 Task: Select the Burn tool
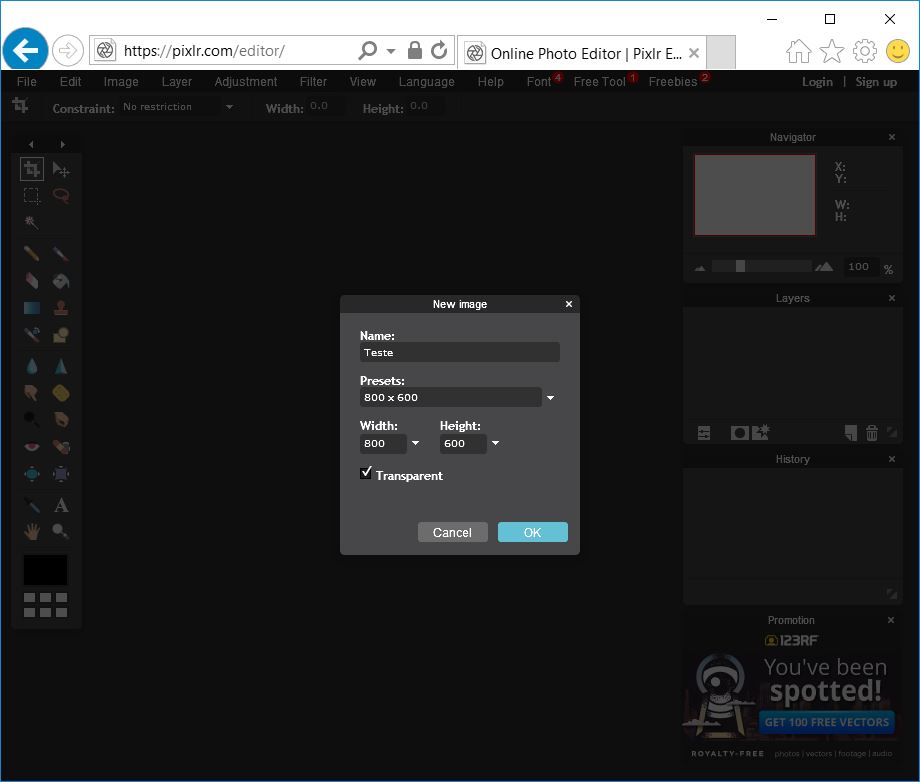[61, 419]
